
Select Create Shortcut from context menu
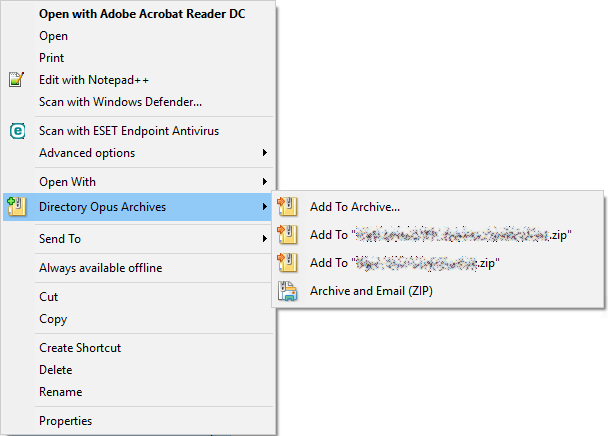(x=80, y=348)
